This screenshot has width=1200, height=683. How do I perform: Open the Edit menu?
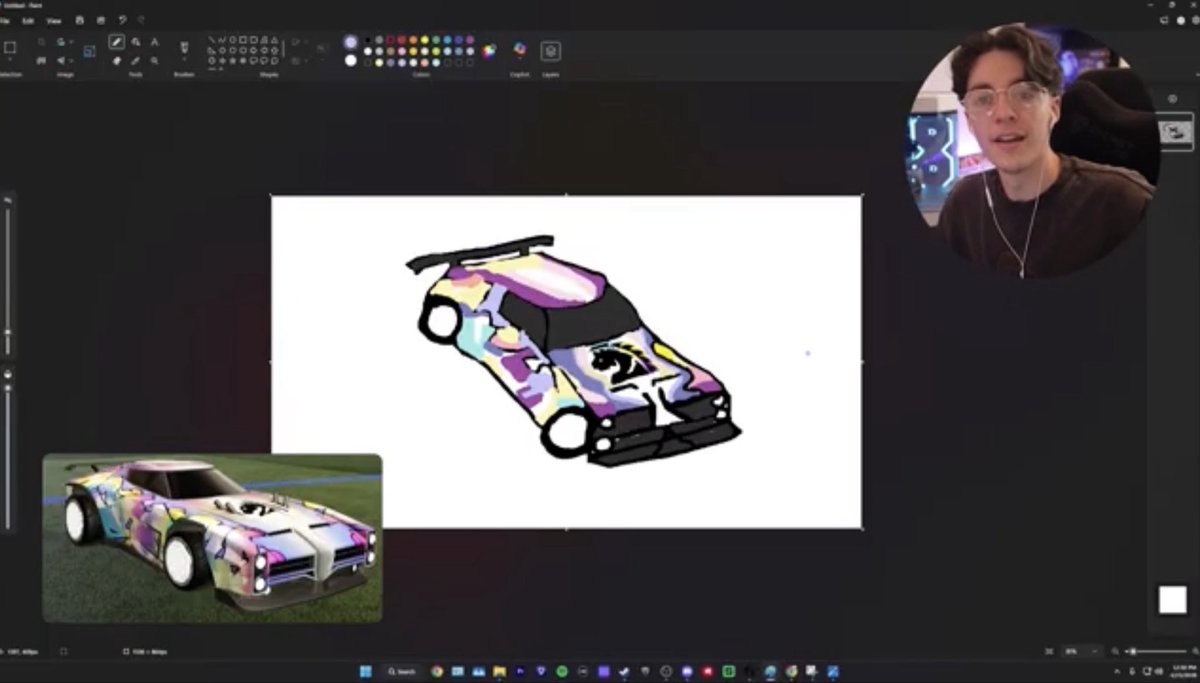28,21
